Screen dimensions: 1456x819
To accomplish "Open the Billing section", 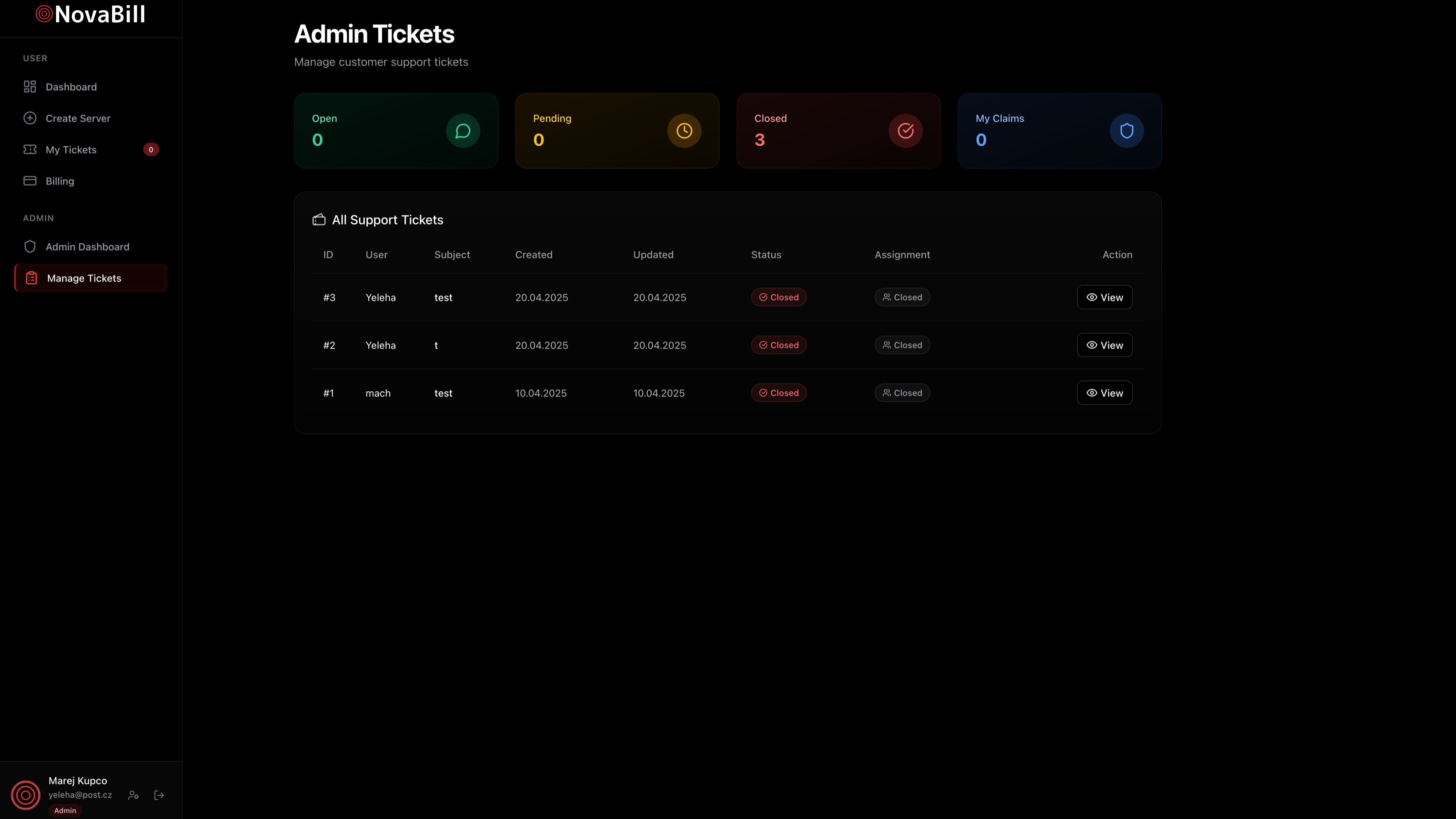I will tap(60, 181).
